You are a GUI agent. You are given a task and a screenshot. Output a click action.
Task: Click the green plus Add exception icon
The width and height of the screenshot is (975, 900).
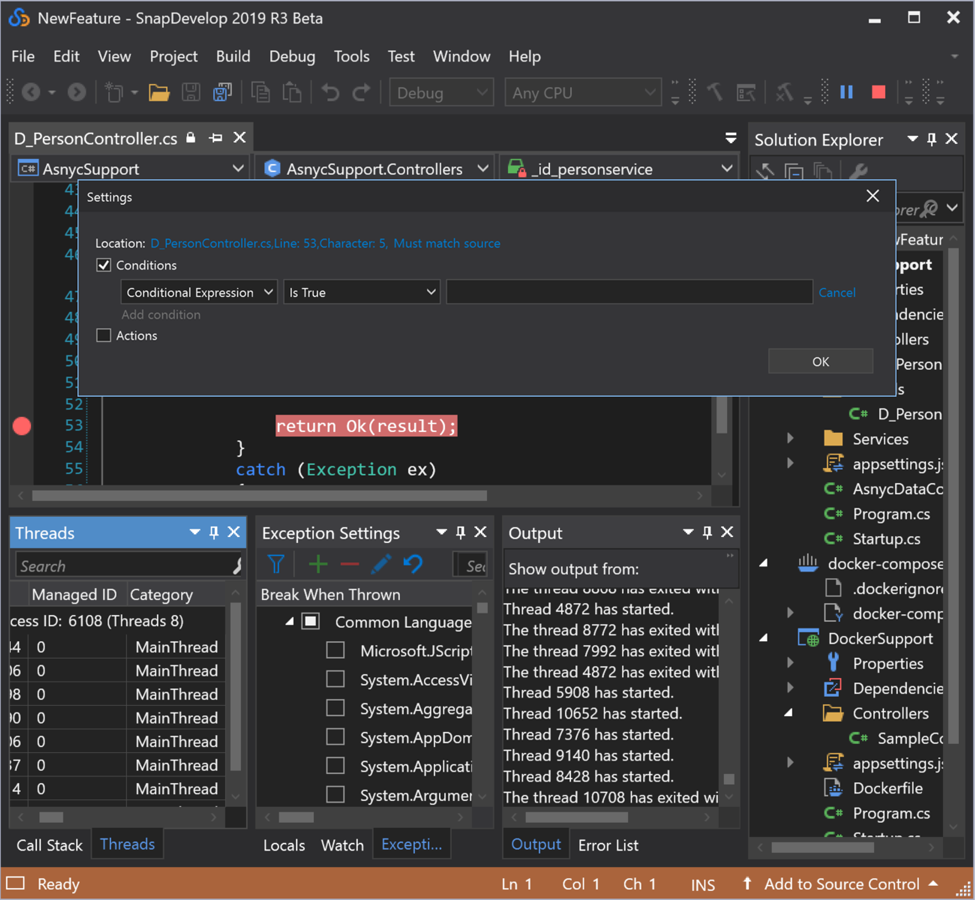point(318,565)
